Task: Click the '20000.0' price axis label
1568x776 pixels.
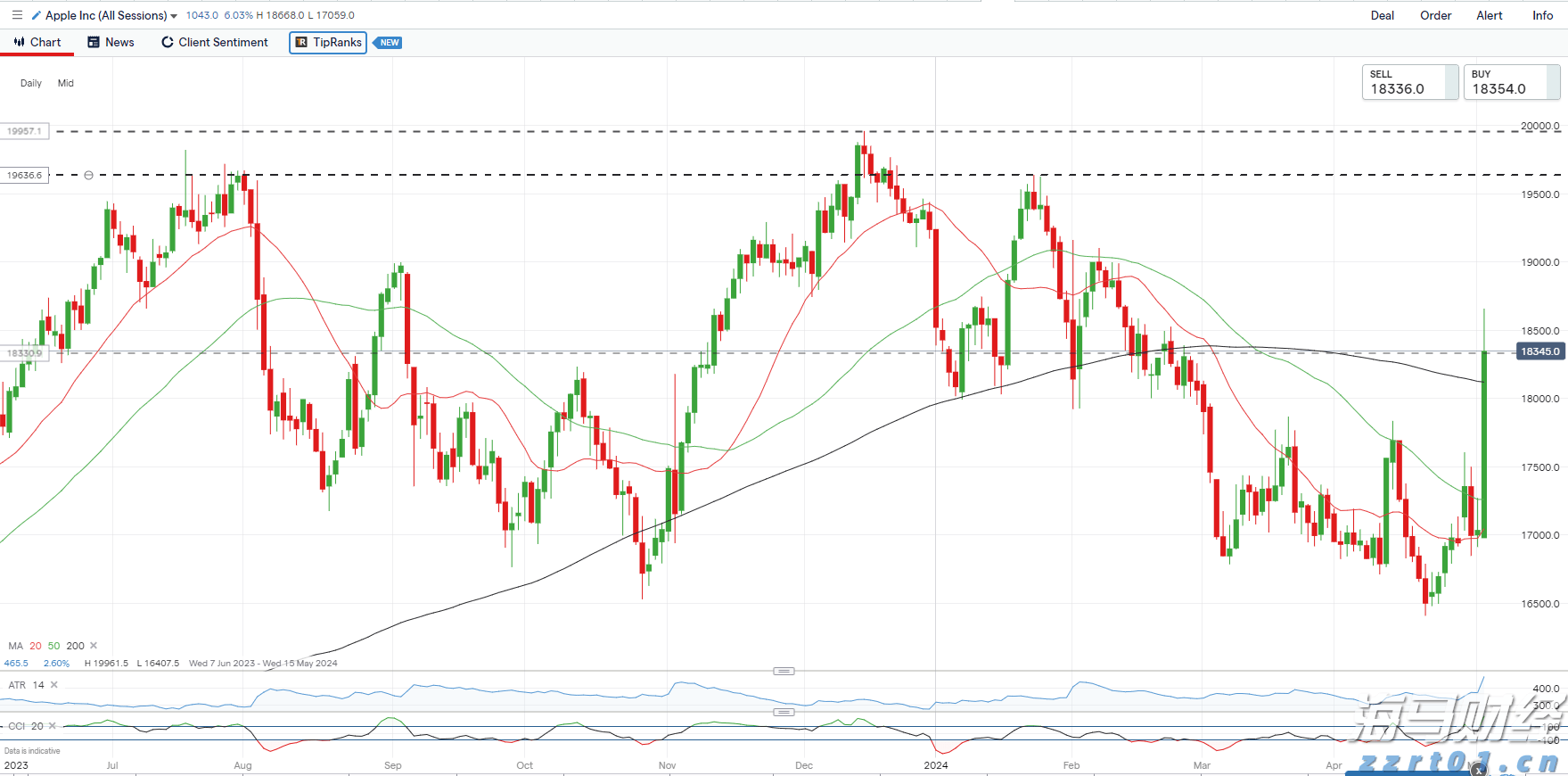Action: pyautogui.click(x=1540, y=126)
